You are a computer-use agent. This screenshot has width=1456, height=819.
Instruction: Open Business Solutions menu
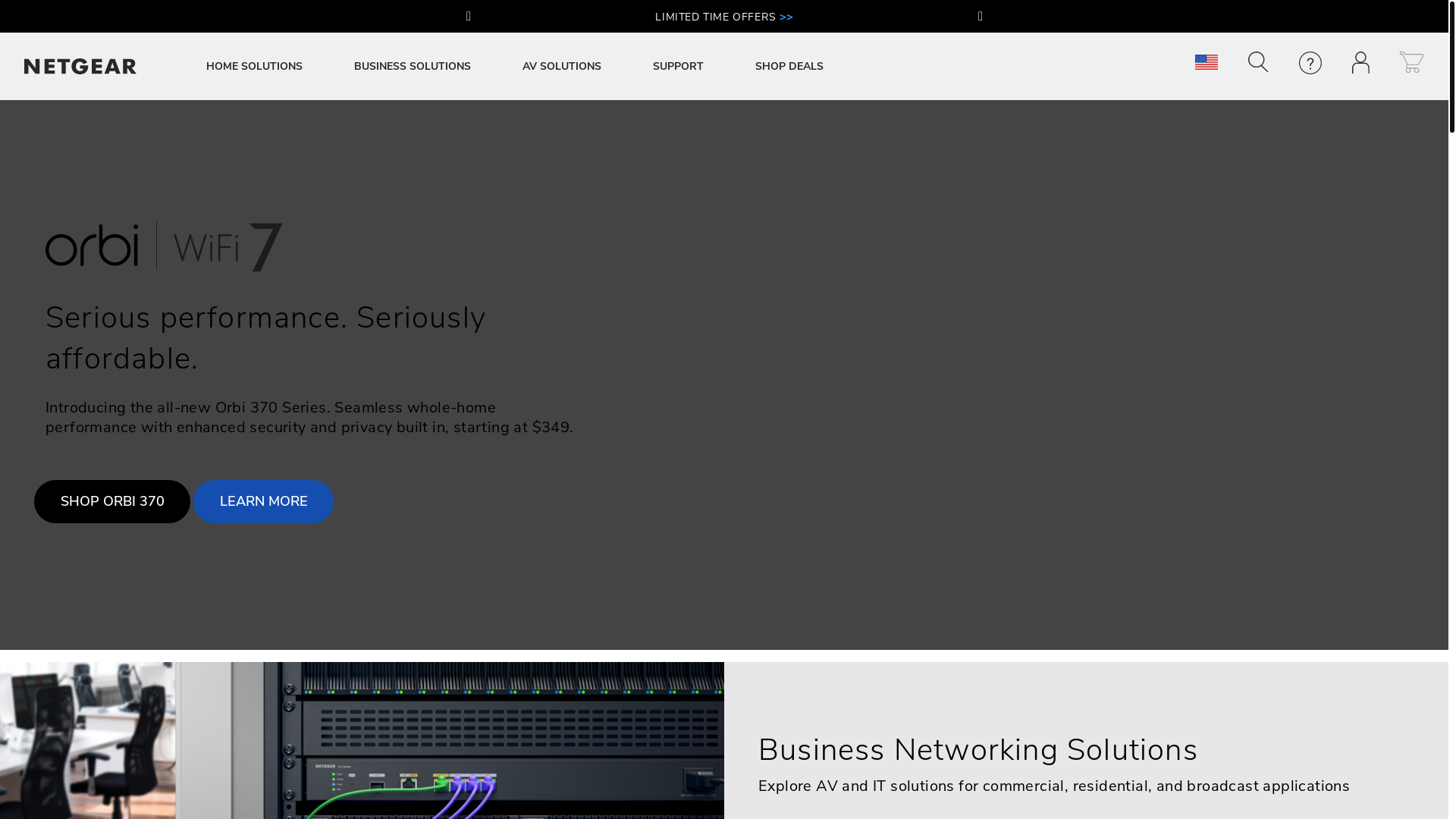413,67
